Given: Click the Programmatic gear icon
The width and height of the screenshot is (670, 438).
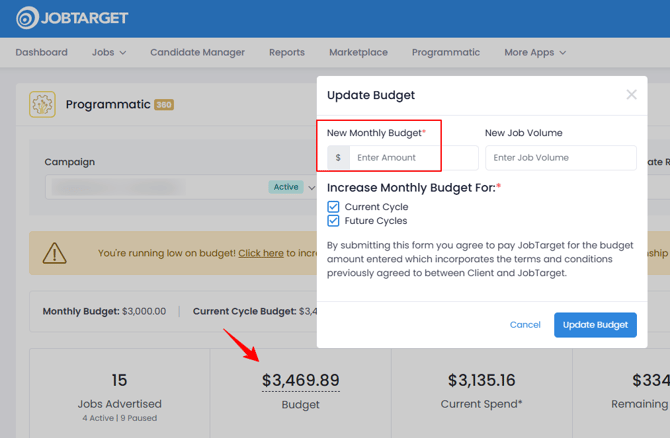Looking at the screenshot, I should (42, 104).
